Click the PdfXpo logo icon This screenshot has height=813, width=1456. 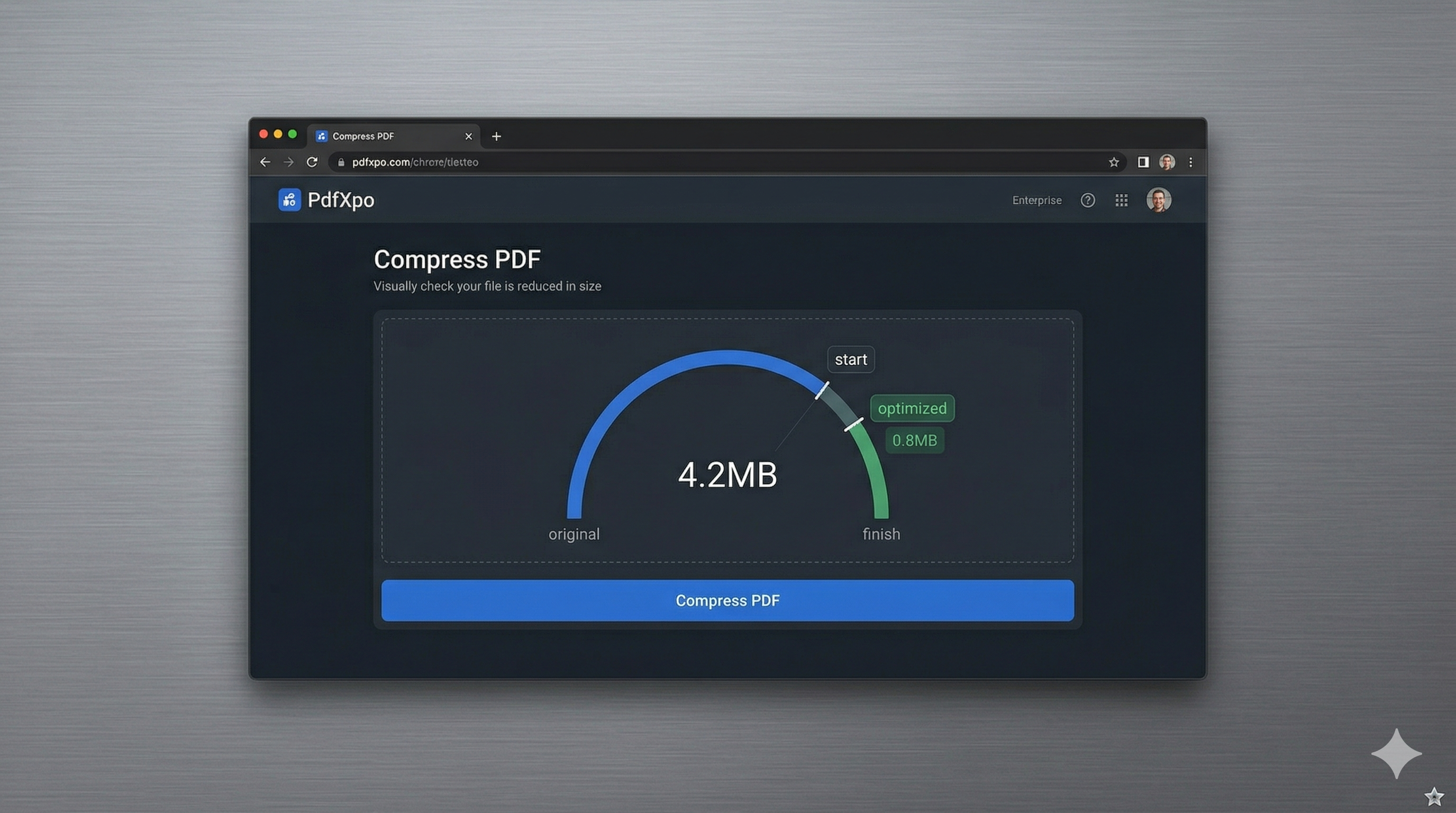click(289, 200)
